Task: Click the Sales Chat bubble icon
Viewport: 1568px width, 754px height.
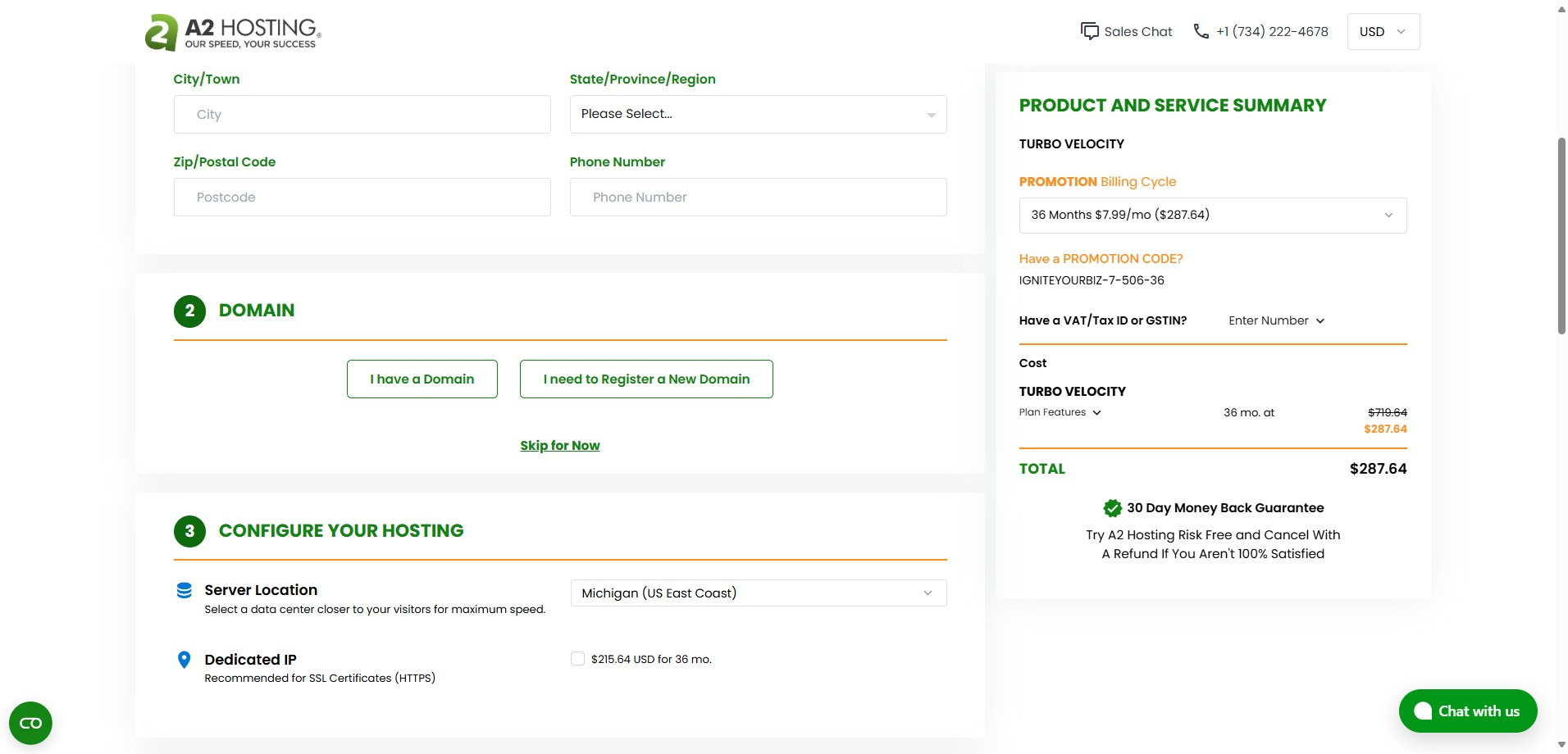Action: (1089, 31)
